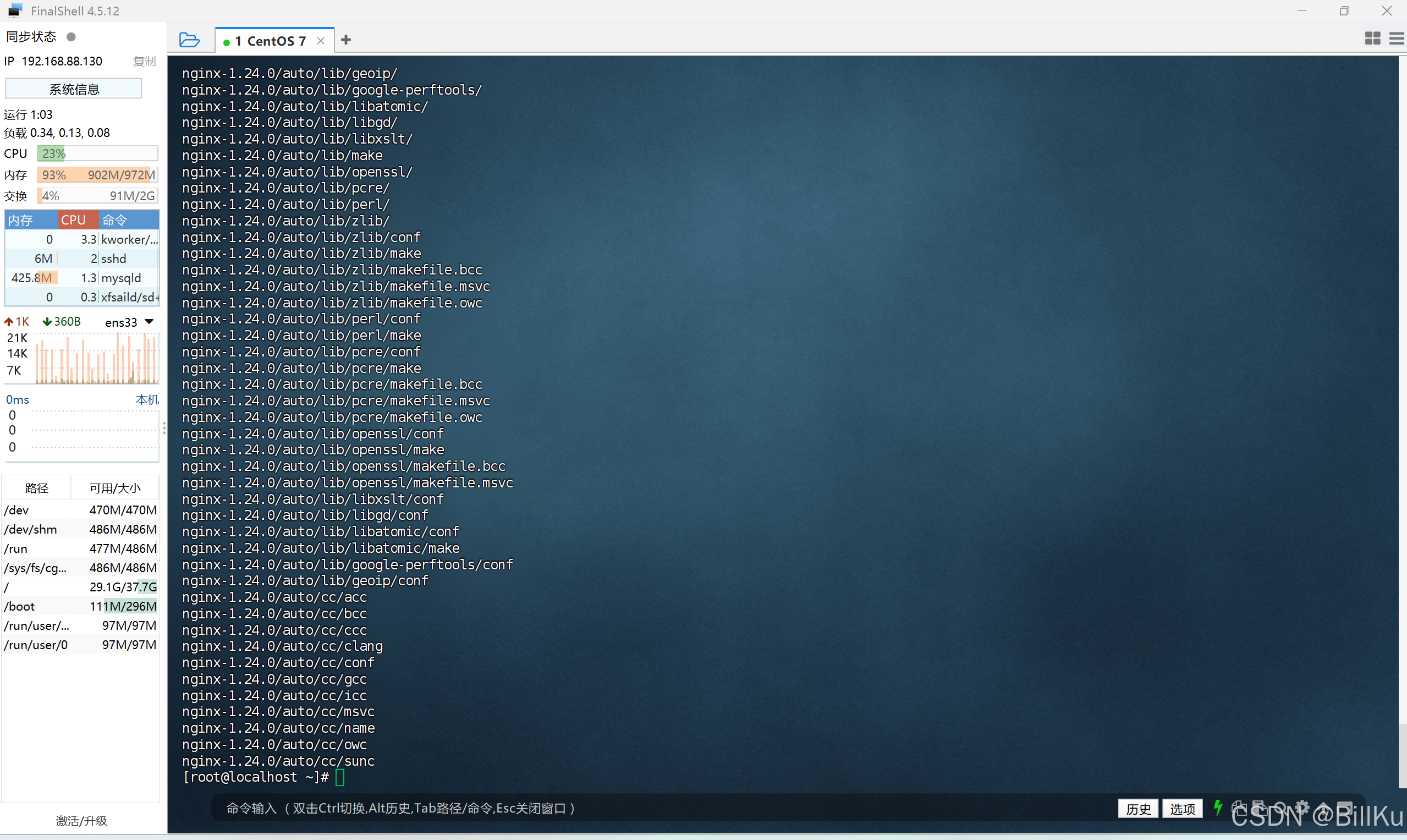Select the /dev disk row

[x=80, y=510]
